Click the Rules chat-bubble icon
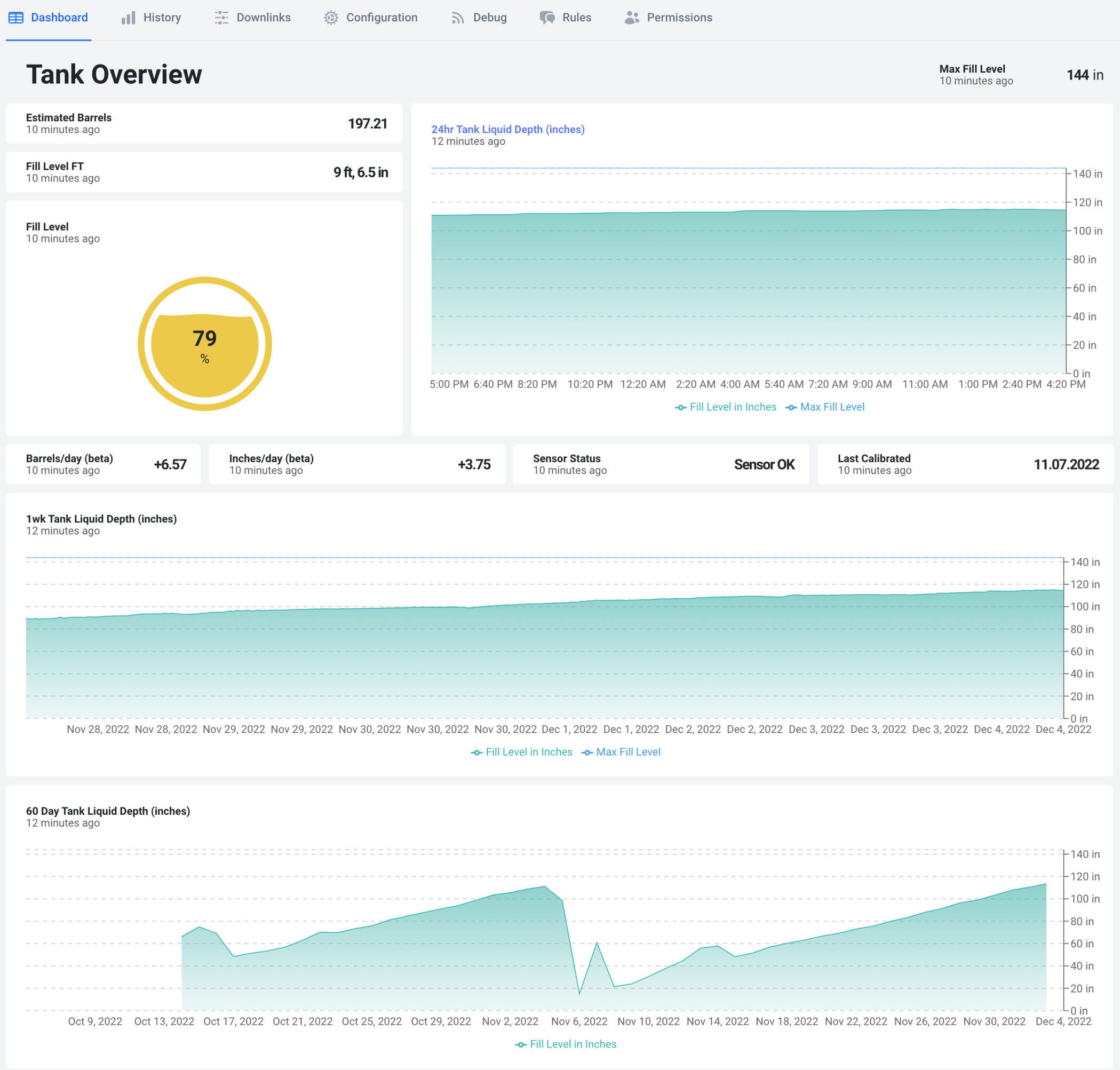The width and height of the screenshot is (1120, 1070). click(x=547, y=18)
